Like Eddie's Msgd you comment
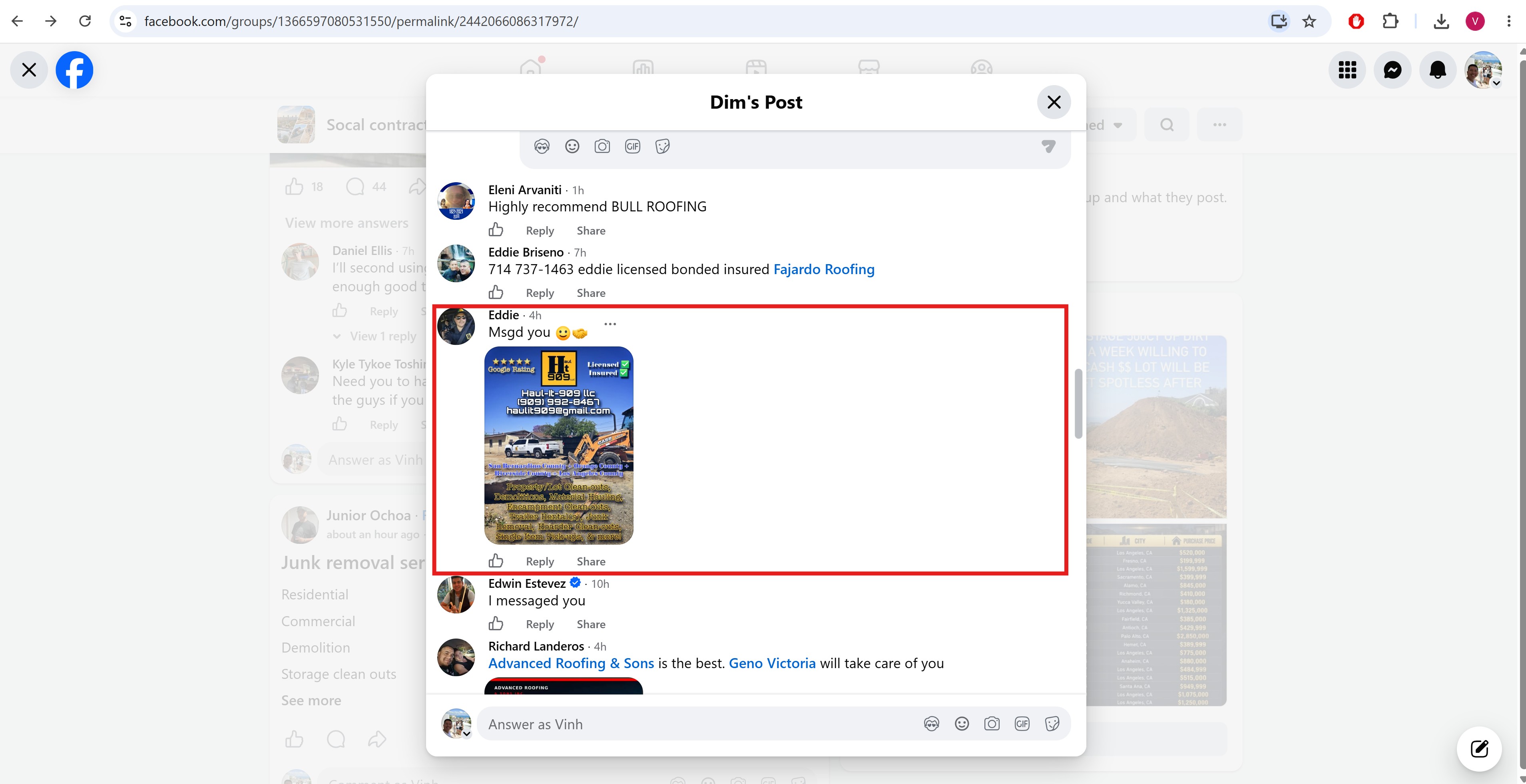The width and height of the screenshot is (1526, 784). tap(496, 561)
